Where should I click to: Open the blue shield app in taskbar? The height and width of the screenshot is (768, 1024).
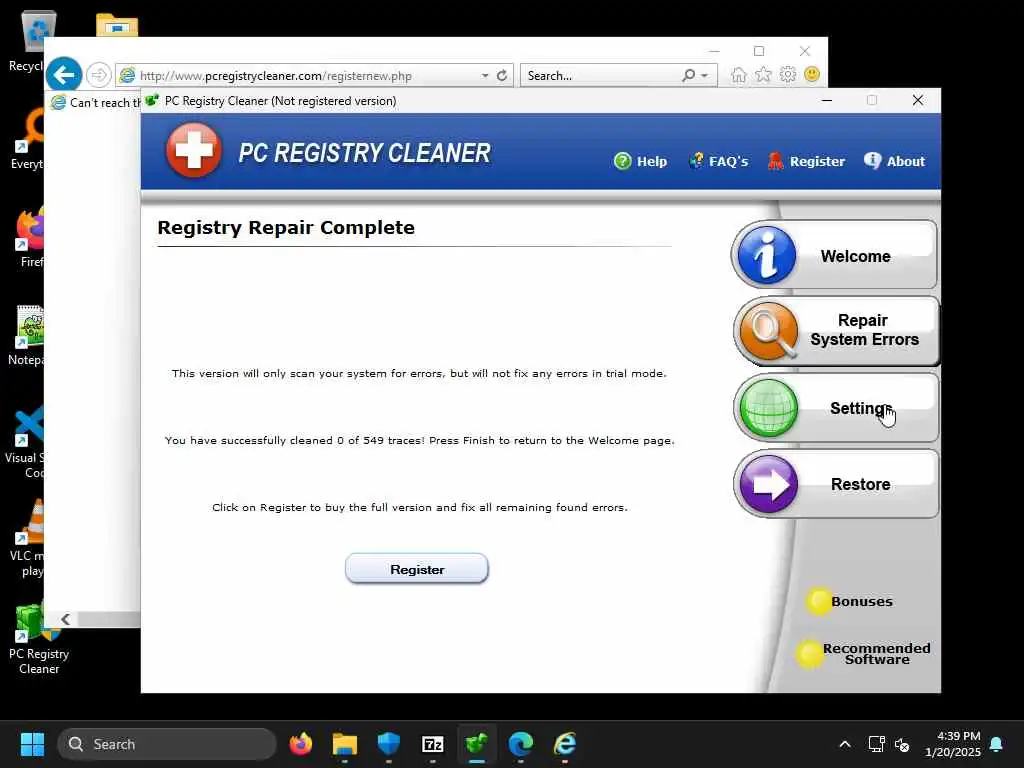point(389,744)
